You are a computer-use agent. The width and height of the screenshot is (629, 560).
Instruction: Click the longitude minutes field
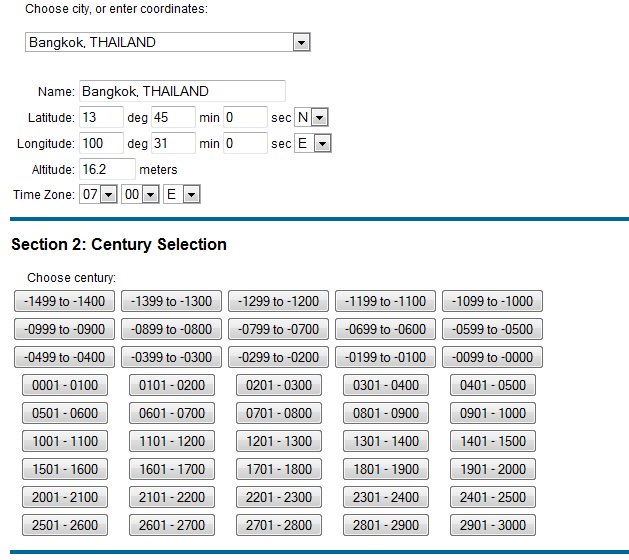click(x=173, y=144)
